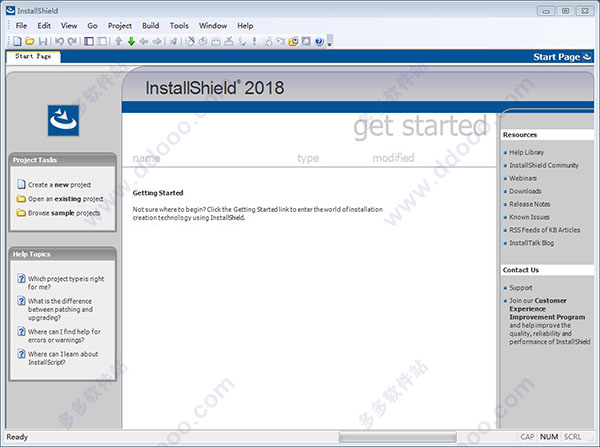600x447 pixels.
Task: Click the Forward right-arrow toolbar icon
Action: click(x=157, y=41)
